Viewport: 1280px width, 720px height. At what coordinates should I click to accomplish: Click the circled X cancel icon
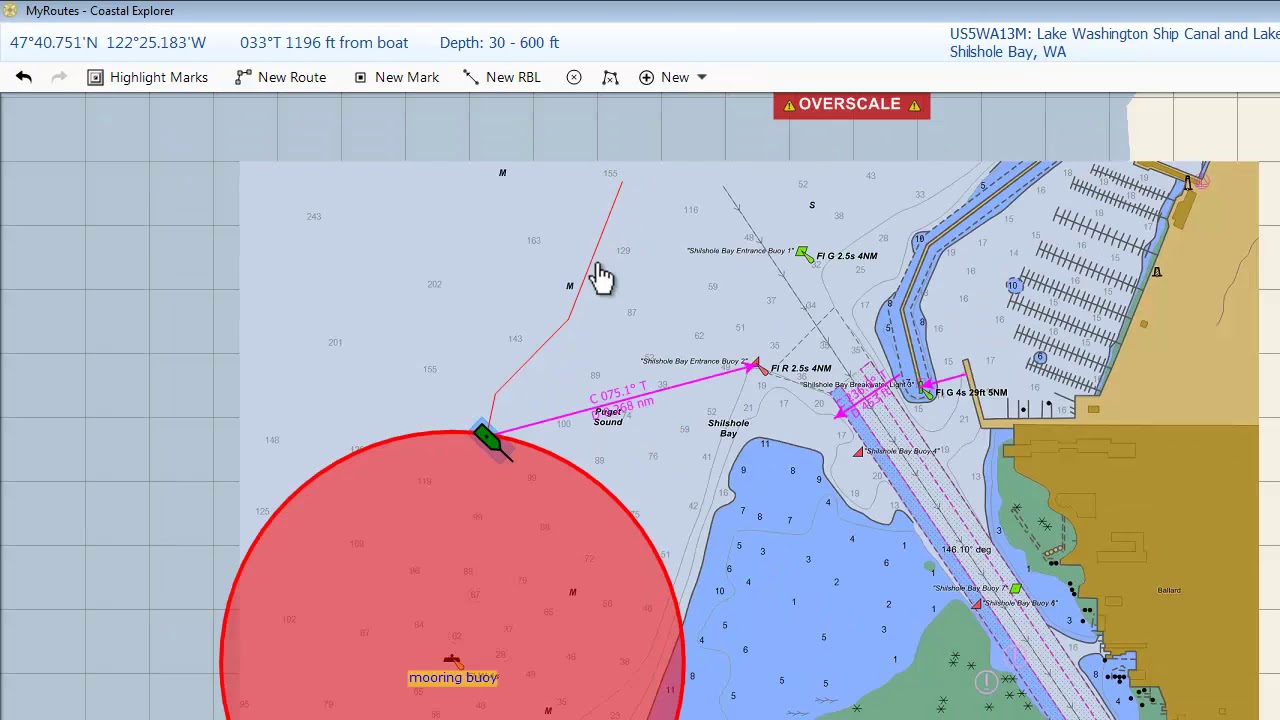click(x=574, y=77)
